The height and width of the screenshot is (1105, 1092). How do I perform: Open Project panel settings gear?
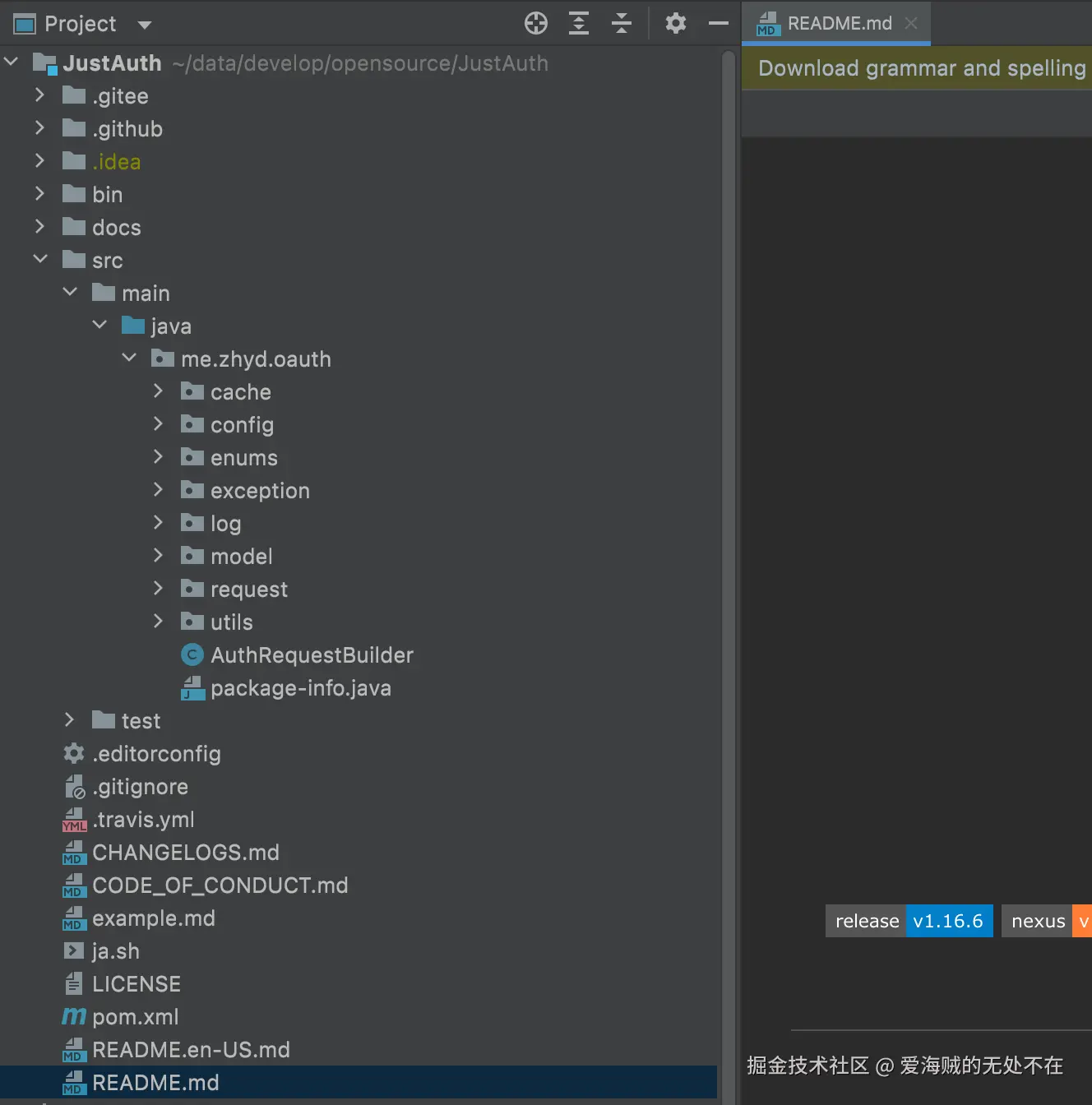point(676,23)
